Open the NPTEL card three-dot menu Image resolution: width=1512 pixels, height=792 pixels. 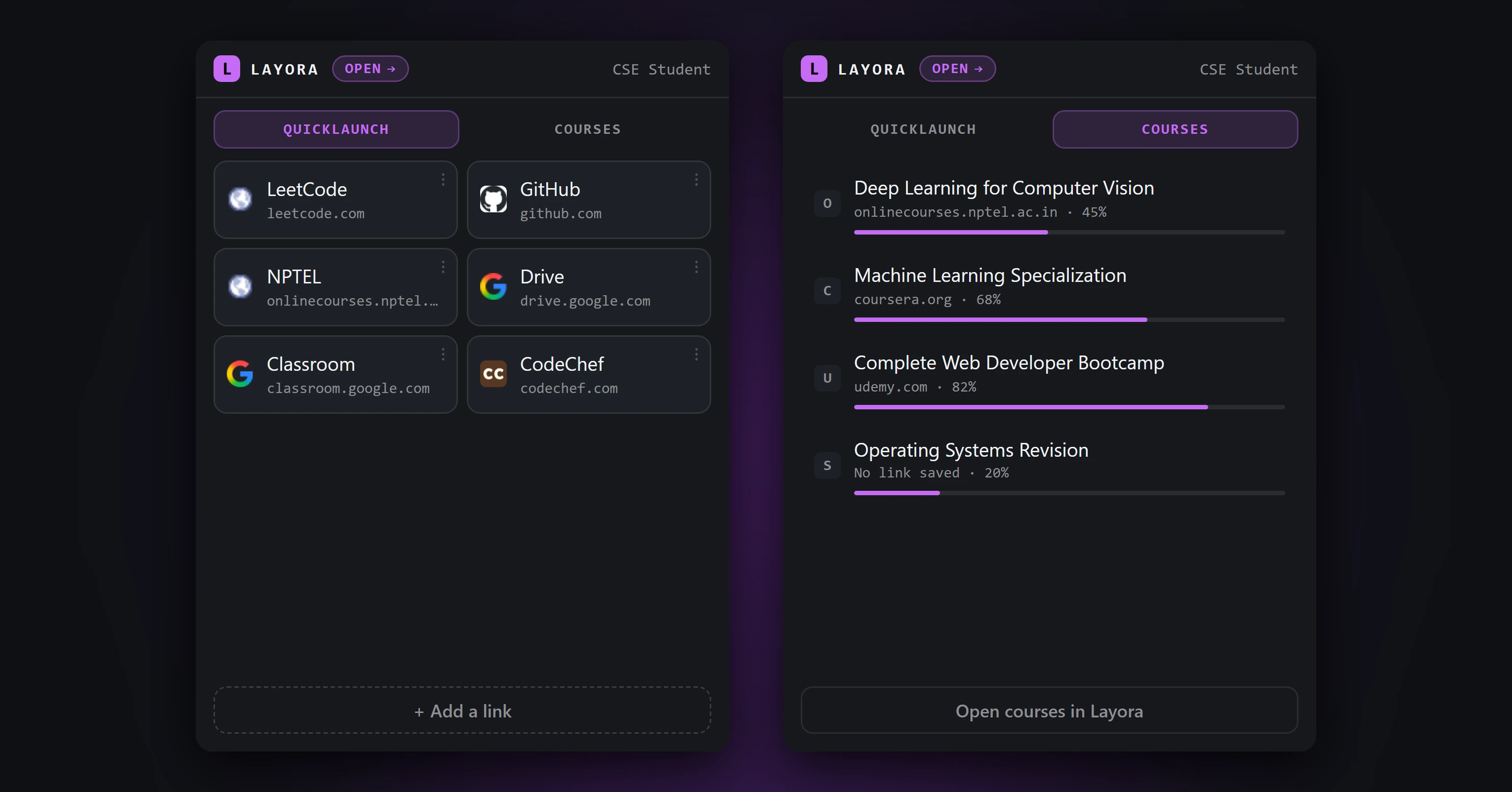pyautogui.click(x=443, y=267)
